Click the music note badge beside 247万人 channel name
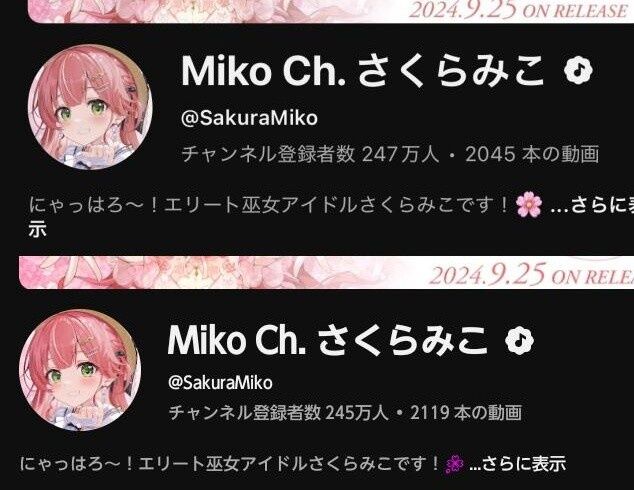The image size is (634, 490). (578, 70)
